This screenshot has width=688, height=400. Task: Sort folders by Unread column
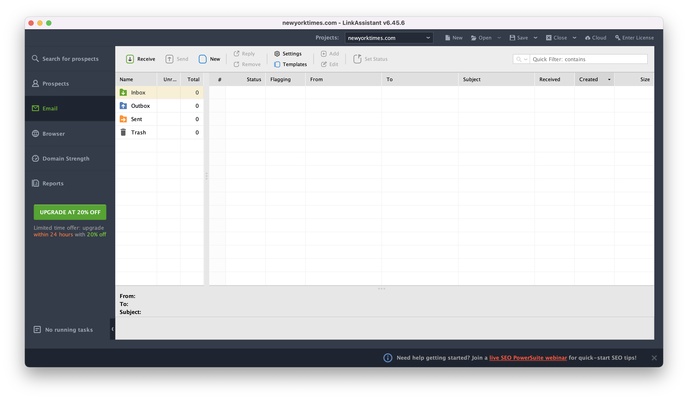[169, 79]
